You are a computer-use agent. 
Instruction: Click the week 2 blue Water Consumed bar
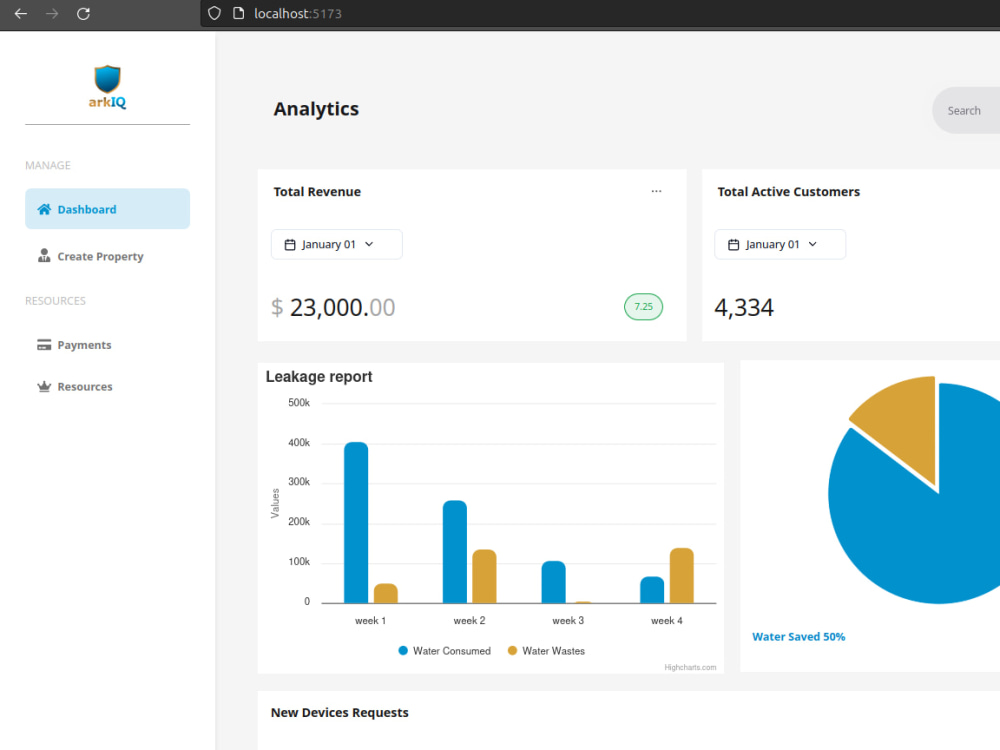tap(455, 552)
